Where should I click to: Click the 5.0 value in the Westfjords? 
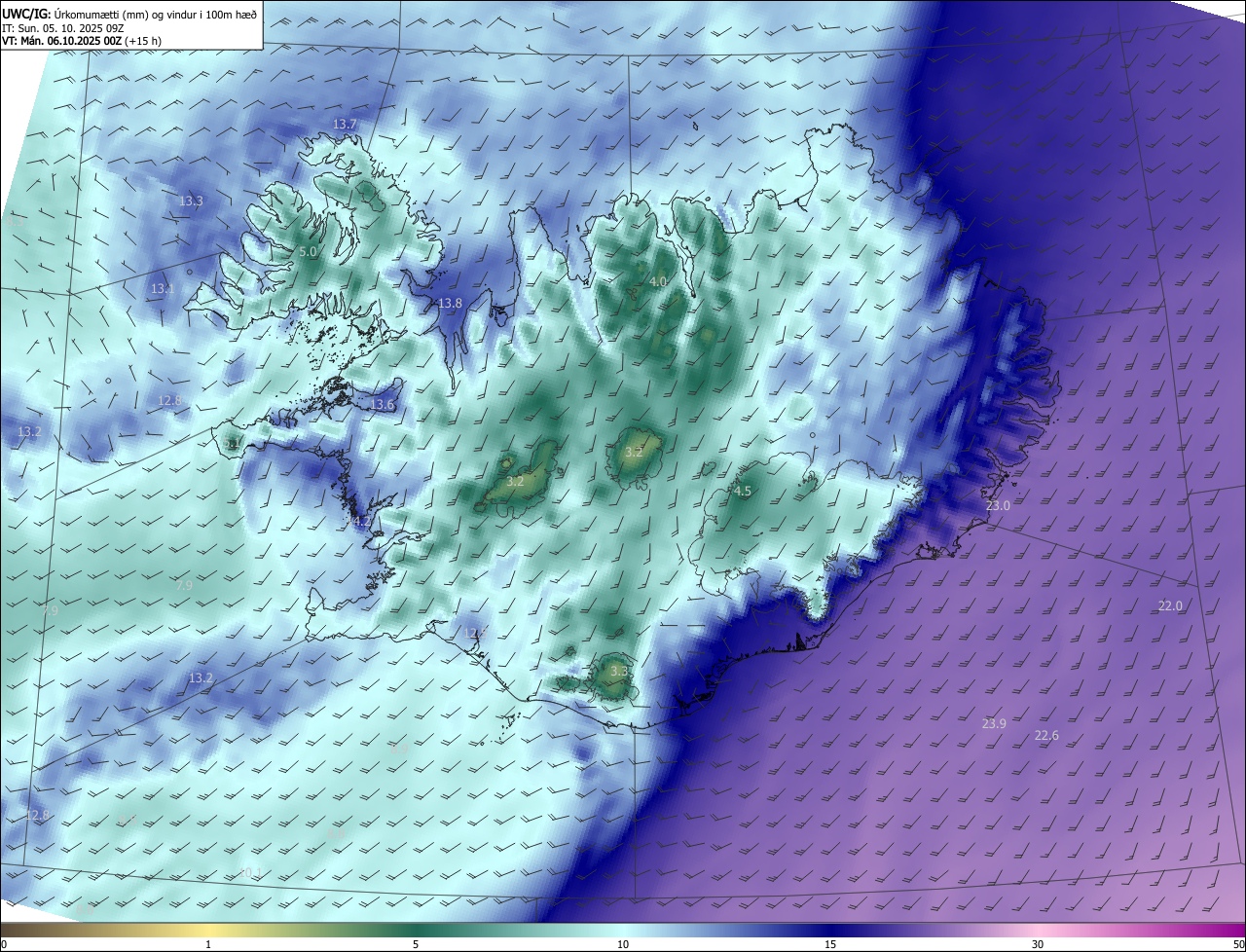pos(308,252)
